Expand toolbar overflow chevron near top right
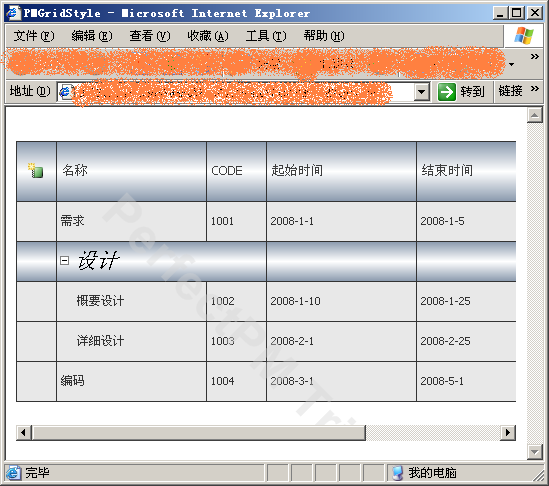Image resolution: width=549 pixels, height=486 pixels. click(535, 57)
